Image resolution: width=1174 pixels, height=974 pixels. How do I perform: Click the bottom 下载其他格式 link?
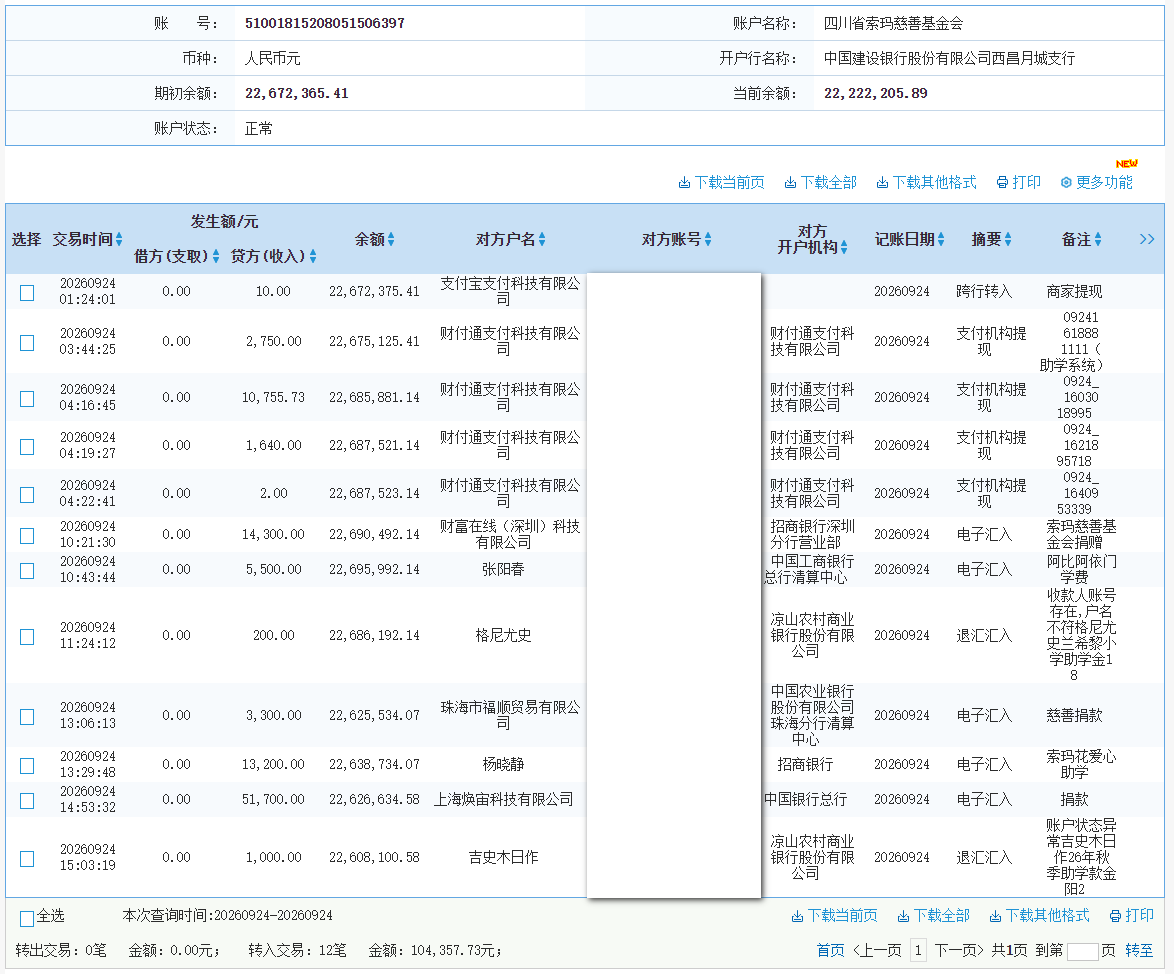(x=1047, y=916)
